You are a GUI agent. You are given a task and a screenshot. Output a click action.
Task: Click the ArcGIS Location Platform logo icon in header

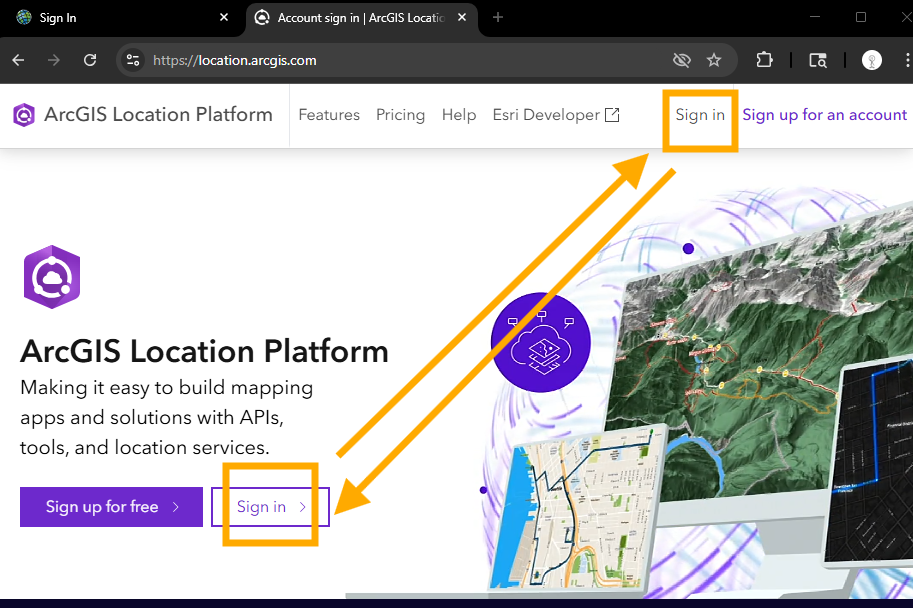[24, 115]
